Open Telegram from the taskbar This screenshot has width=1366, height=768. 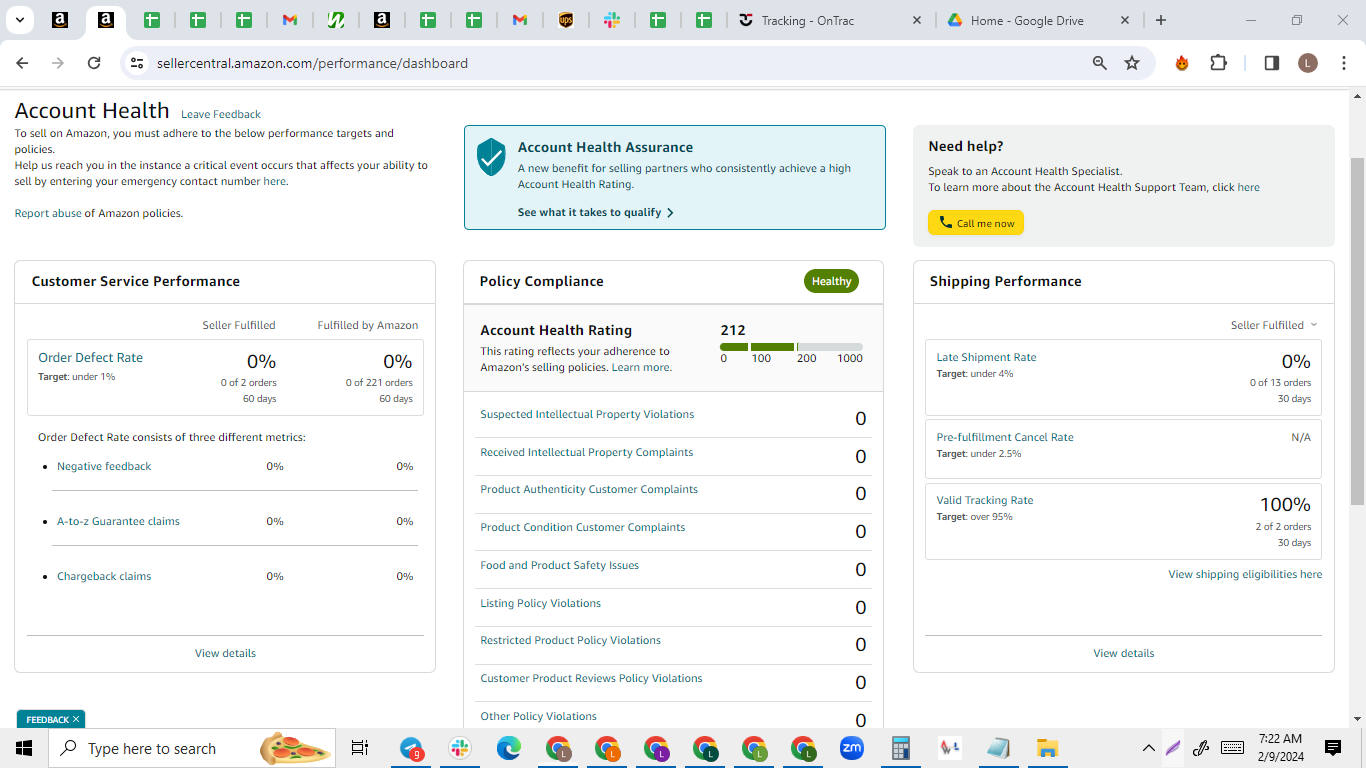tap(412, 748)
